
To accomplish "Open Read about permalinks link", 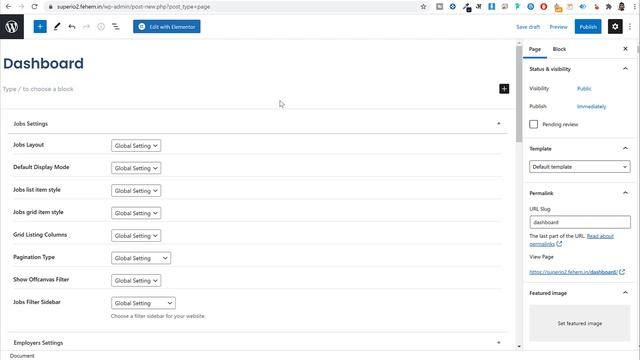I will [x=571, y=240].
